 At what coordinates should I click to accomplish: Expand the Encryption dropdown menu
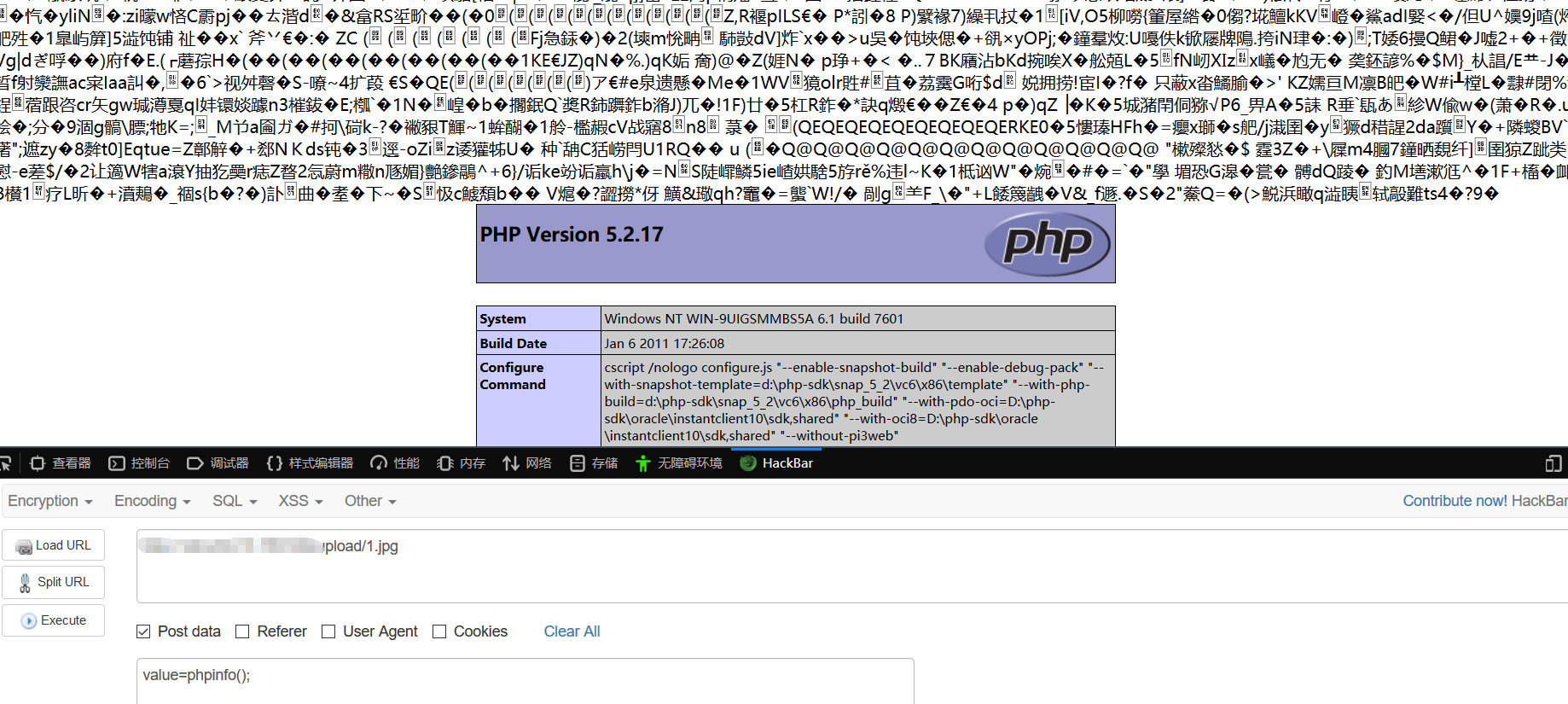point(50,501)
